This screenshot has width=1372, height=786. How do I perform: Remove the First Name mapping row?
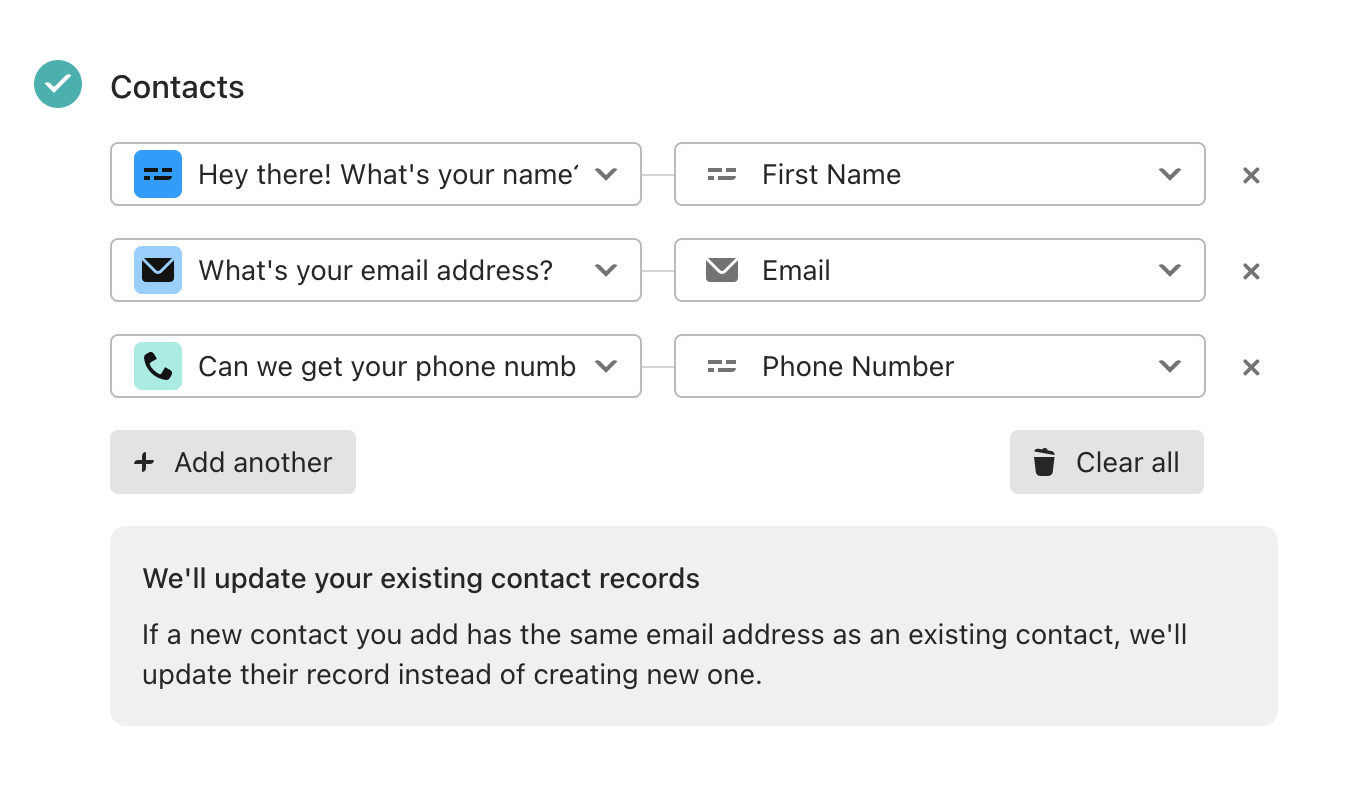[1251, 175]
